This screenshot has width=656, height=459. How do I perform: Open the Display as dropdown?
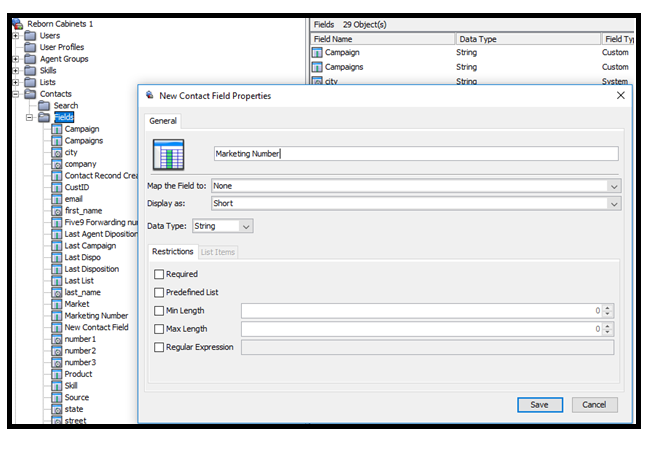tap(415, 204)
